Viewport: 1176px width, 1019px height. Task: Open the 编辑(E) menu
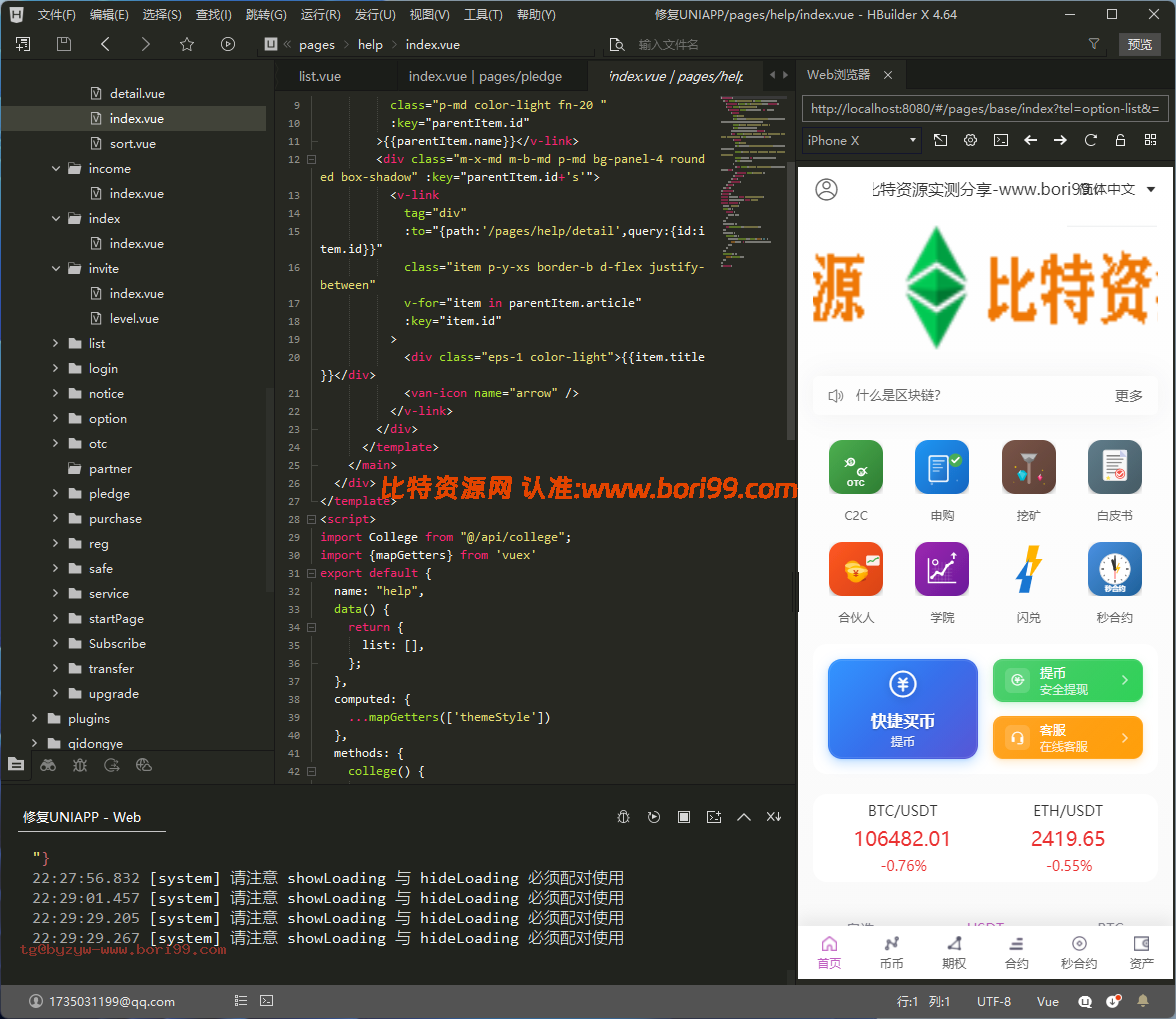tap(109, 14)
